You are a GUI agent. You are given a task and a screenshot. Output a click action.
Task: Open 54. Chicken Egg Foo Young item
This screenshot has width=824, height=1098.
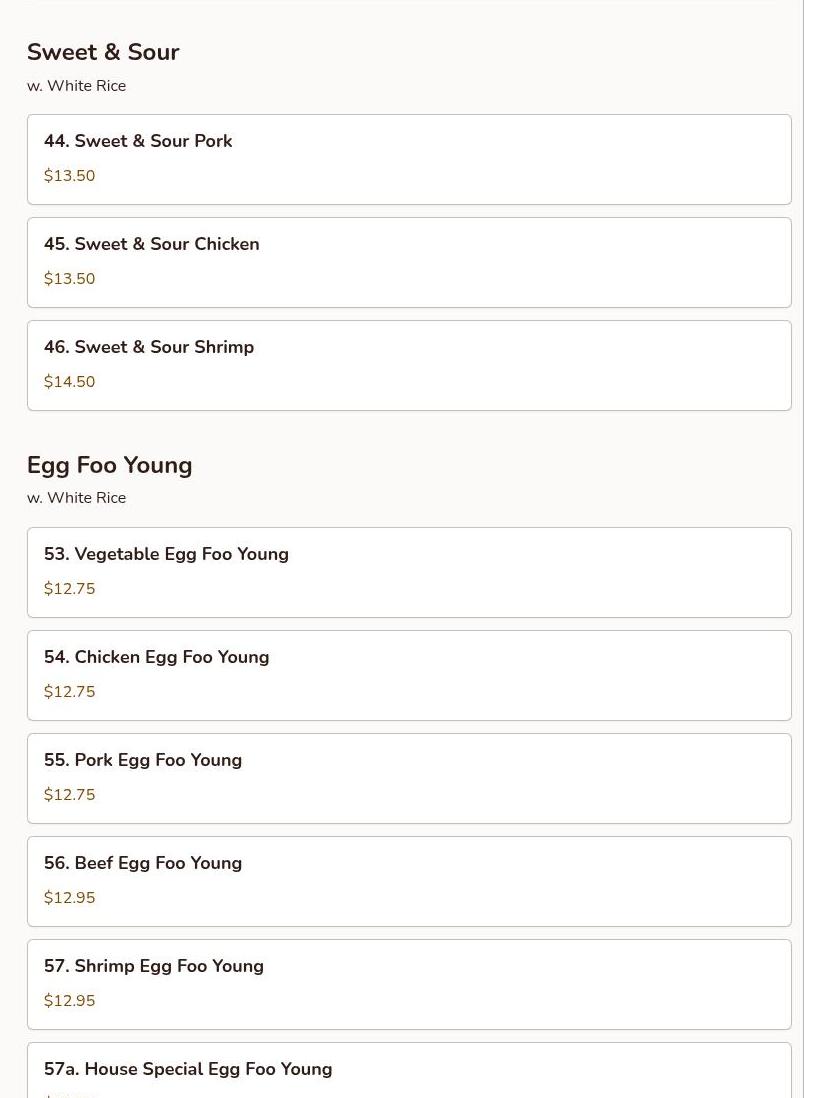(x=408, y=675)
